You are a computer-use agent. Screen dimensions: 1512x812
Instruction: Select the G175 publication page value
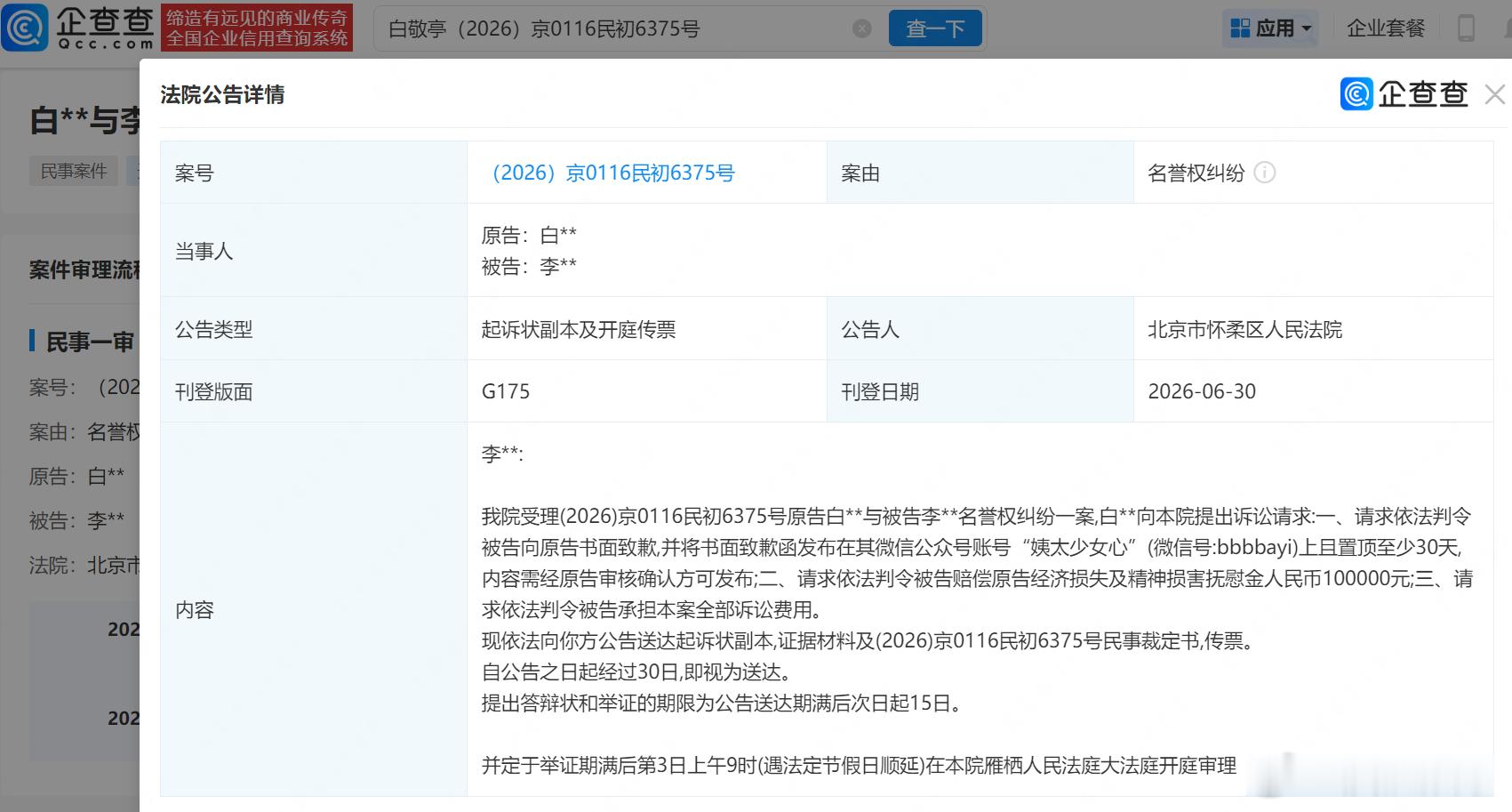click(506, 391)
